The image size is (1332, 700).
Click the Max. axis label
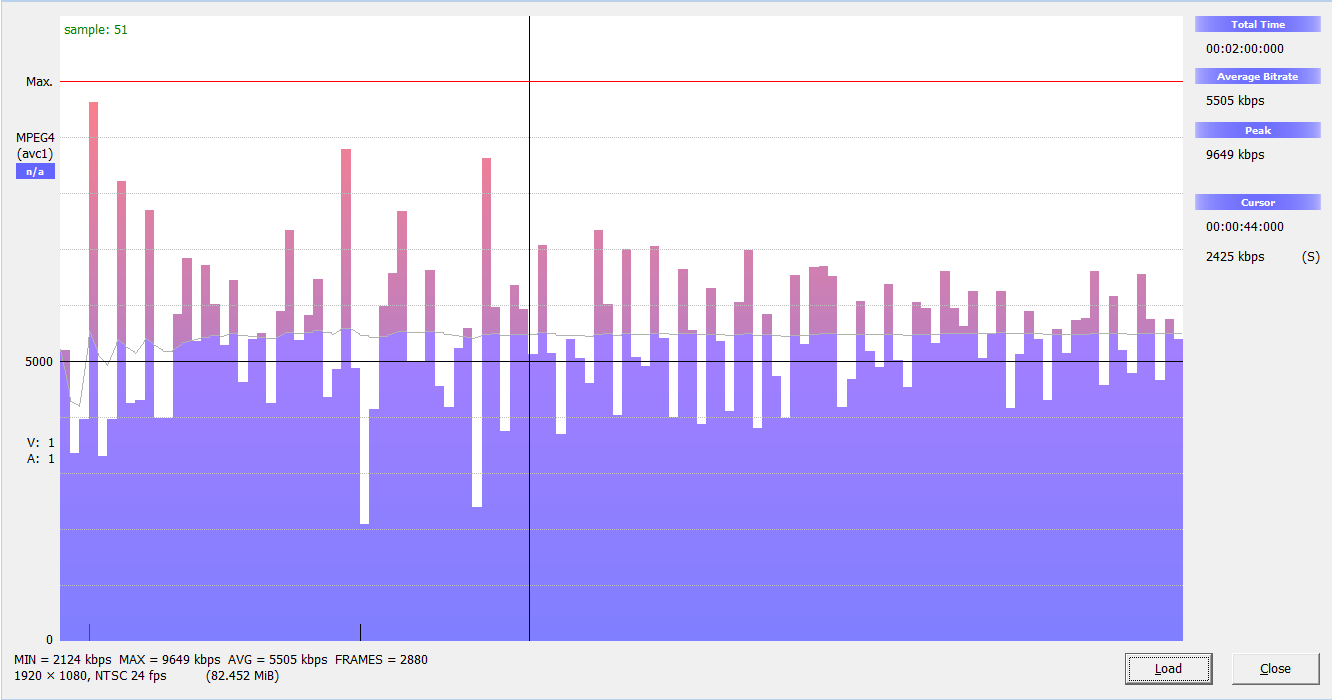[39, 81]
